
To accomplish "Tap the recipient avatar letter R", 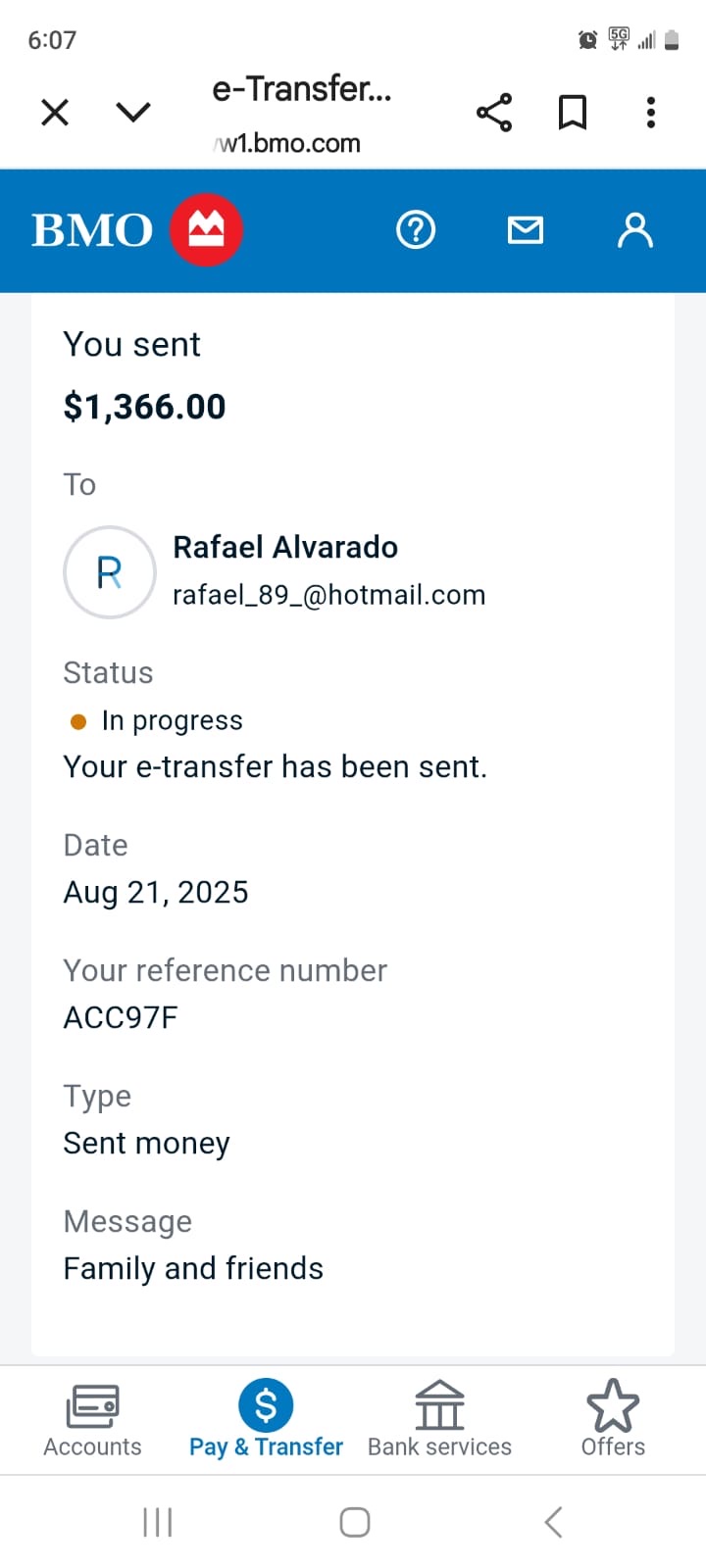I will click(110, 572).
